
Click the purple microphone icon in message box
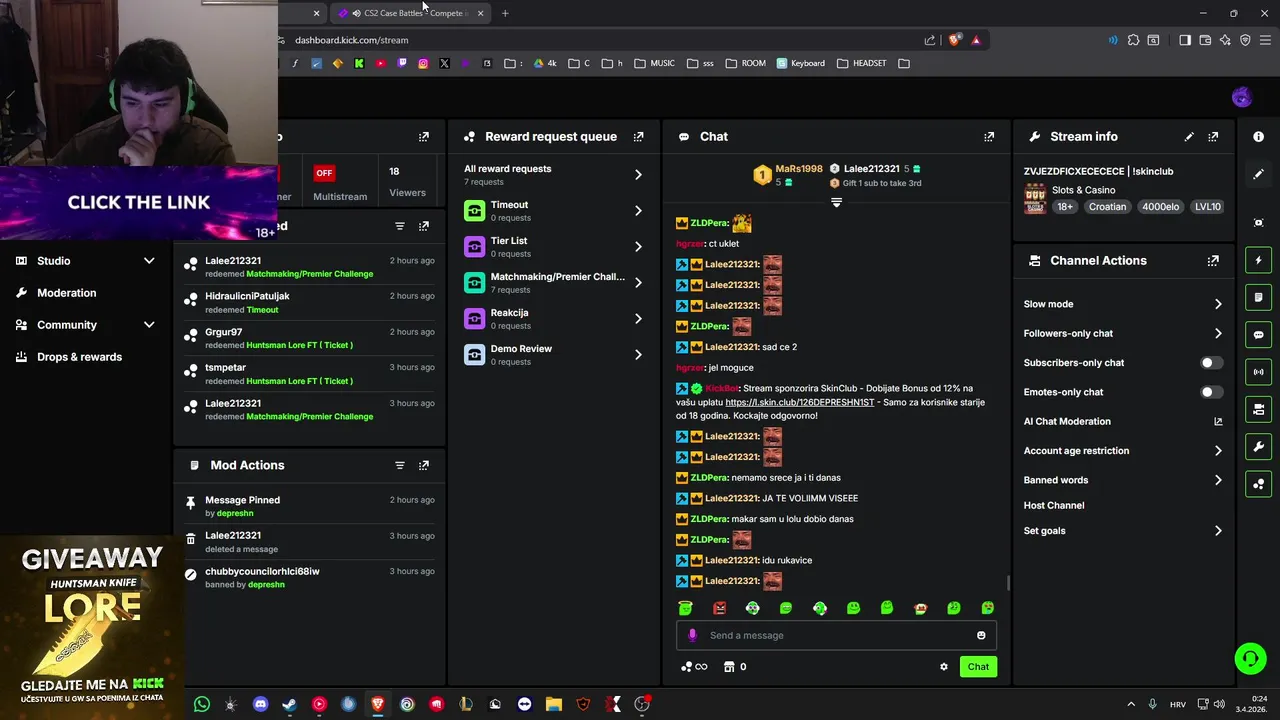coord(692,635)
